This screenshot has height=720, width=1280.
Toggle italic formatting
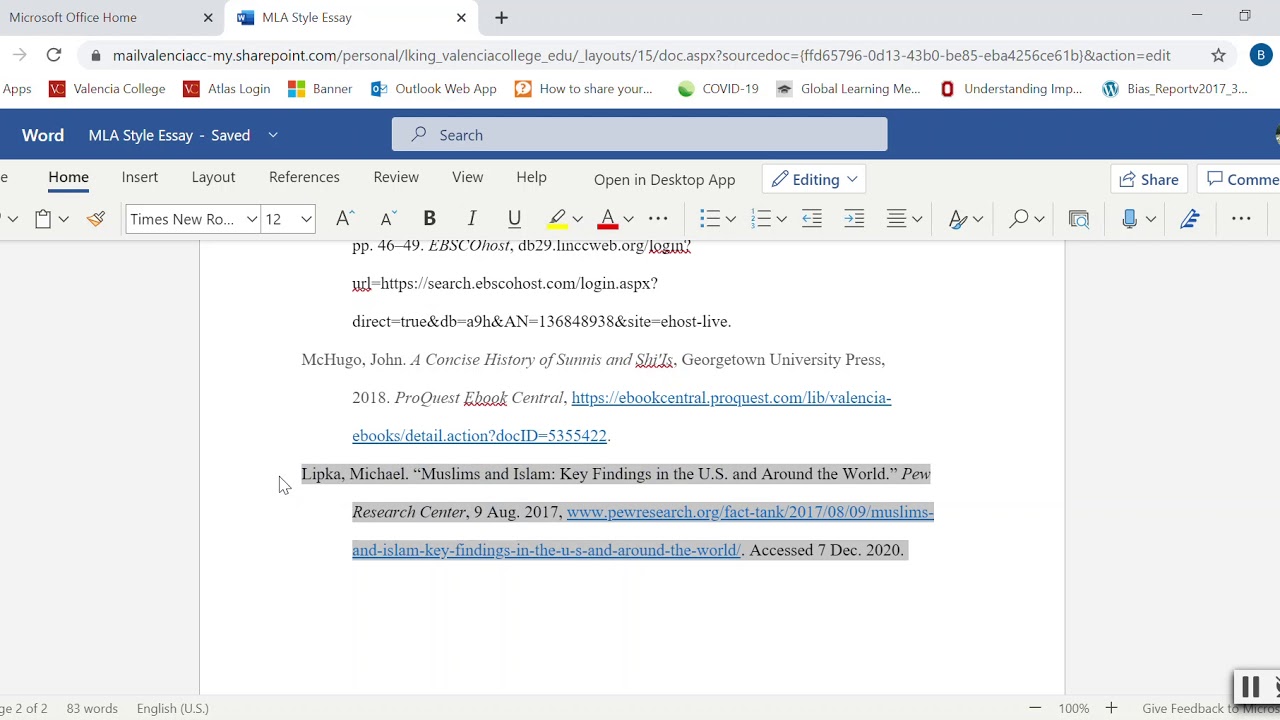(x=472, y=219)
